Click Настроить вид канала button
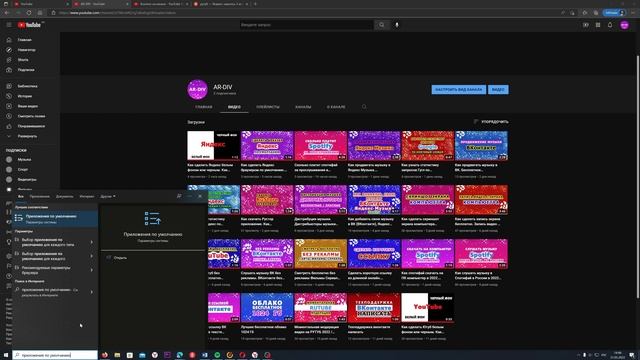Screen dimensions: 640x360 (458, 89)
